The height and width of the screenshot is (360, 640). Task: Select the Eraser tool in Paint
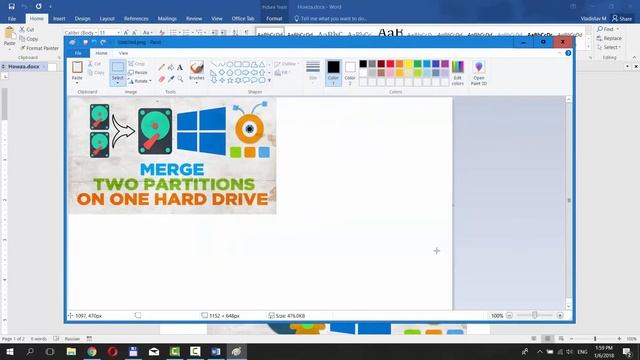(x=162, y=79)
